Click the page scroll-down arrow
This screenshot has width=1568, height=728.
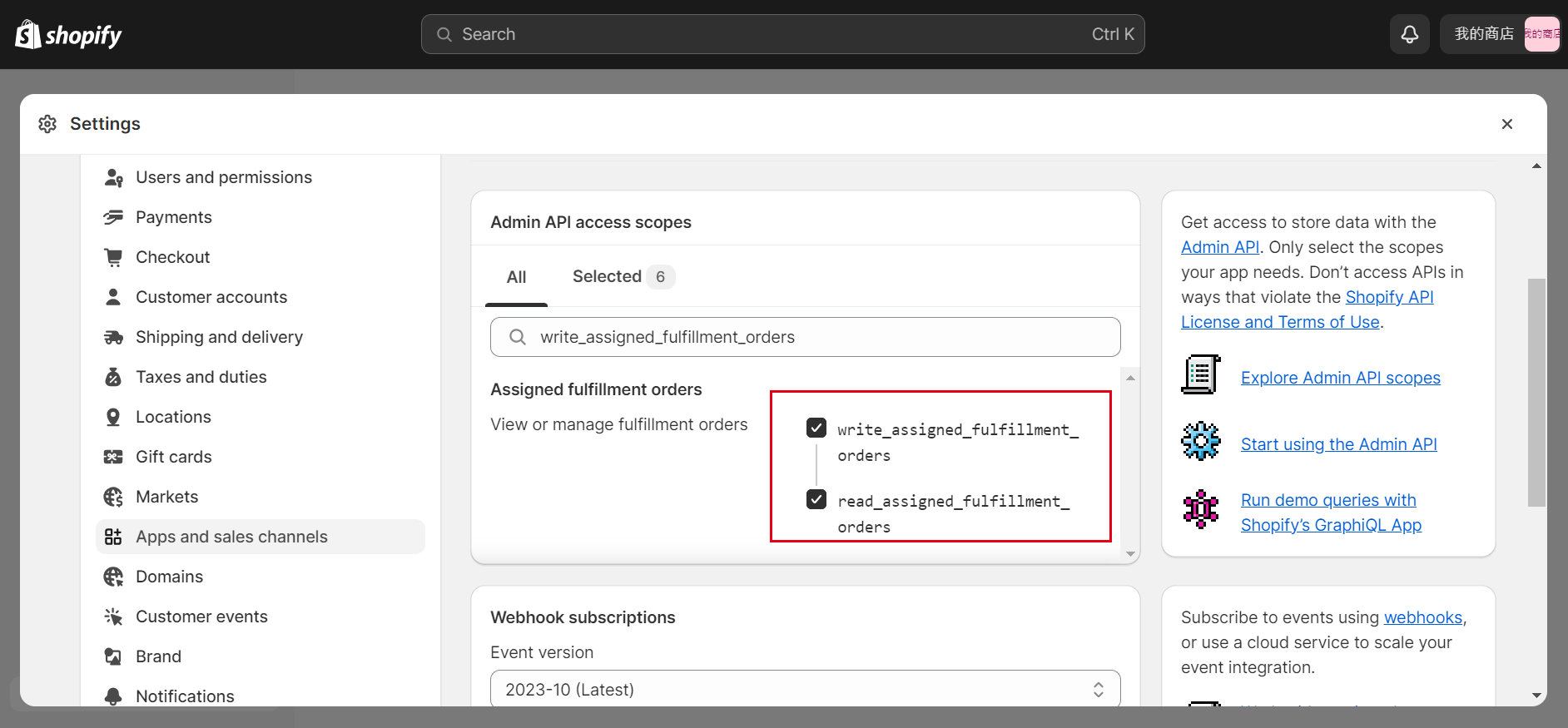pos(1536,696)
